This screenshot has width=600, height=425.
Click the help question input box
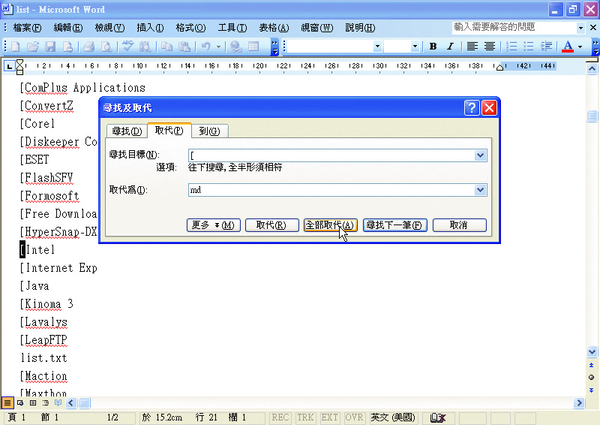coord(514,28)
